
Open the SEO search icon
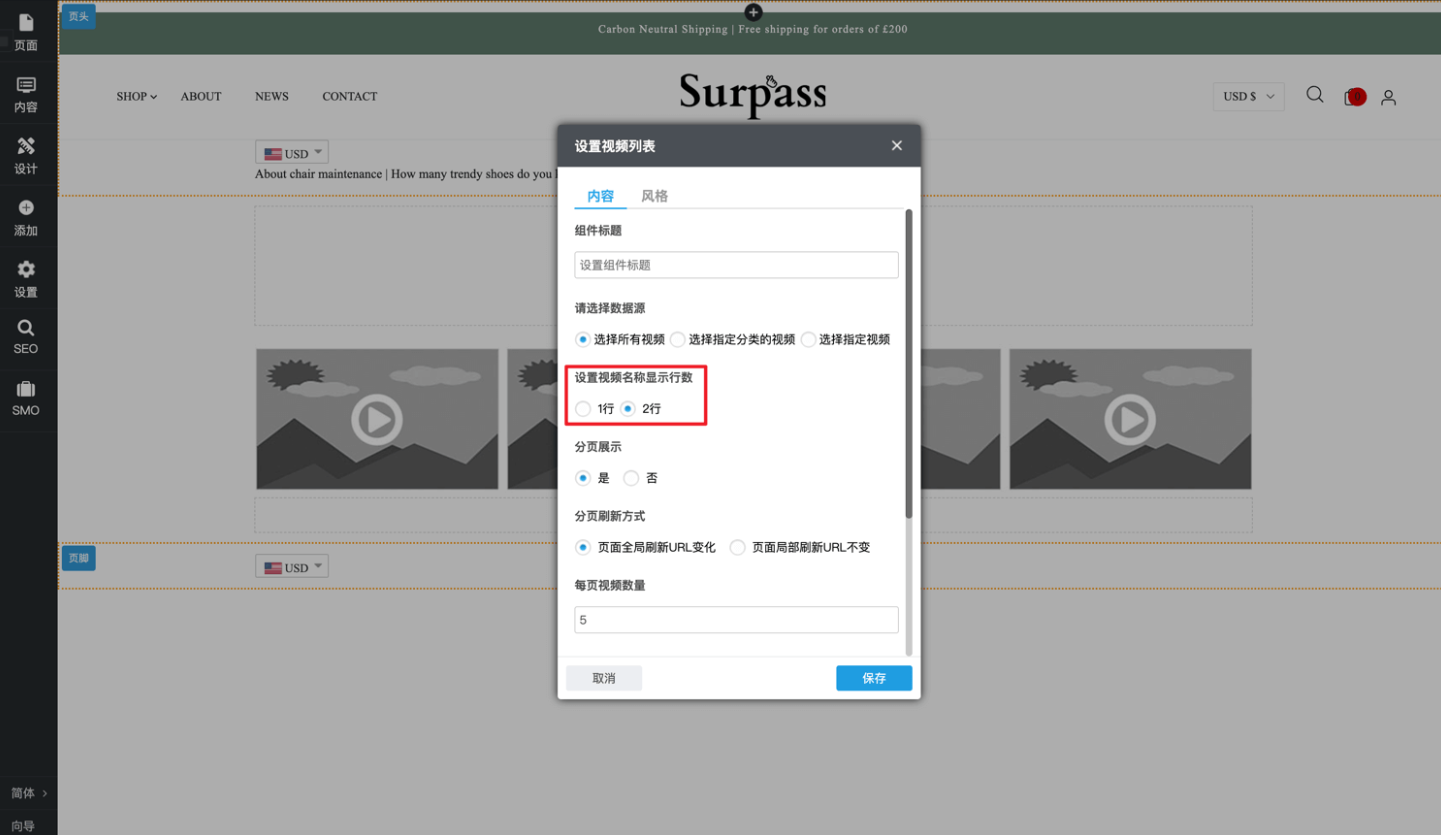[x=26, y=337]
